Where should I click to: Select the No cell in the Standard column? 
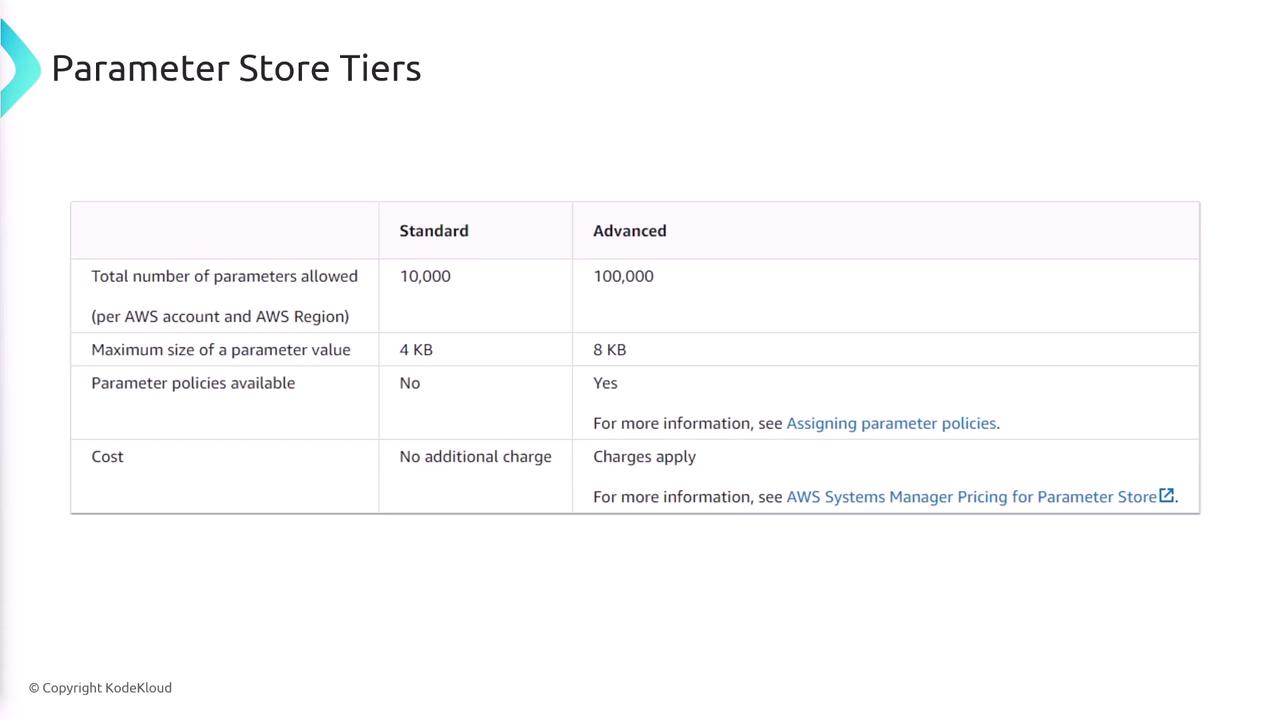(410, 383)
